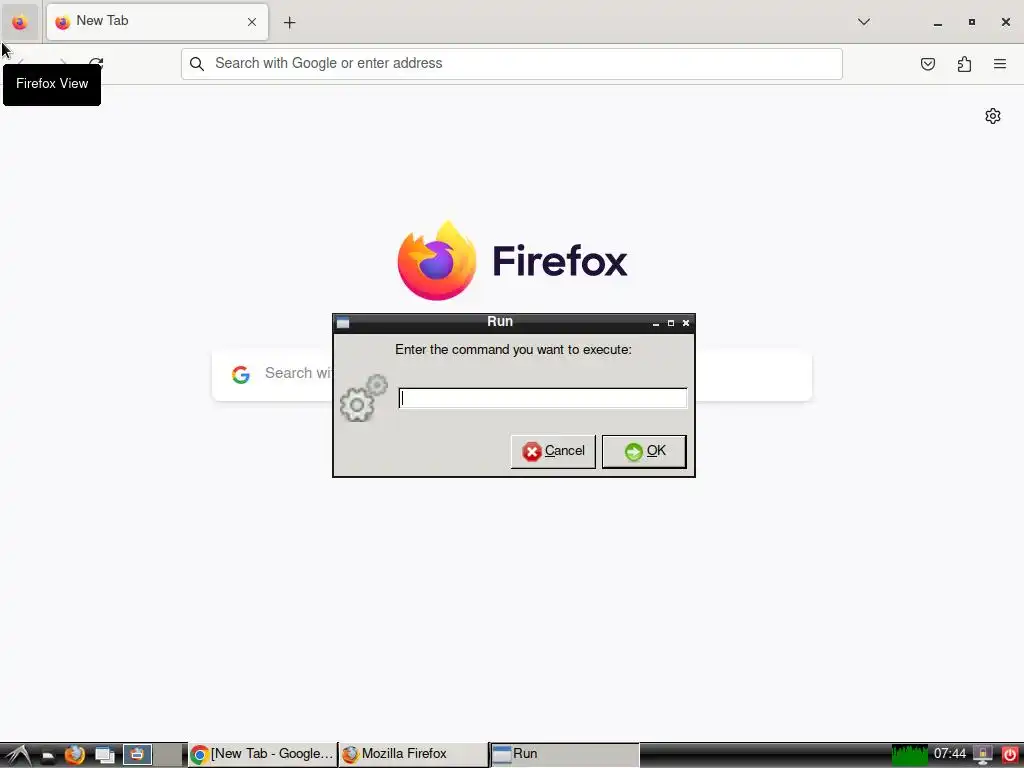Click the red power logout button
Image resolution: width=1024 pixels, height=768 pixels.
pyautogui.click(x=1010, y=755)
